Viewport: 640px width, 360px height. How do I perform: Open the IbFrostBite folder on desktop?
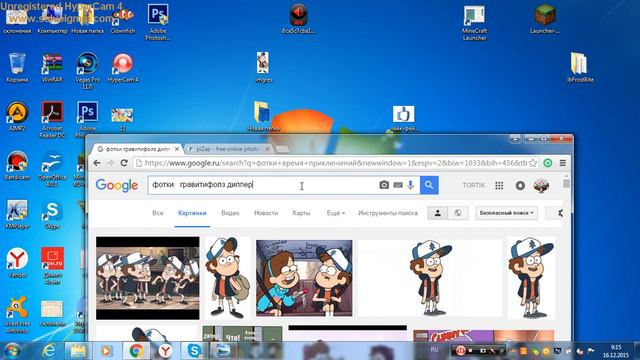click(580, 67)
